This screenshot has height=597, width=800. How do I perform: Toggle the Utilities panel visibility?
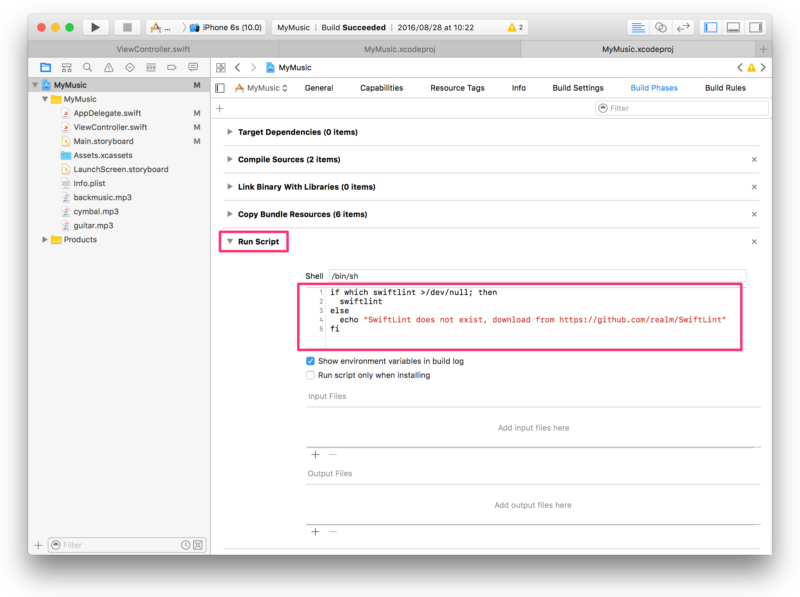click(757, 27)
